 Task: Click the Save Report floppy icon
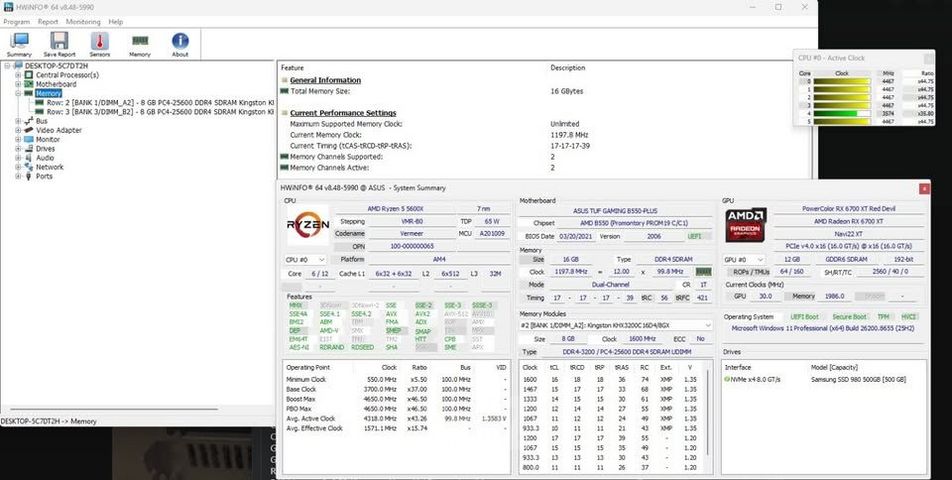click(59, 41)
